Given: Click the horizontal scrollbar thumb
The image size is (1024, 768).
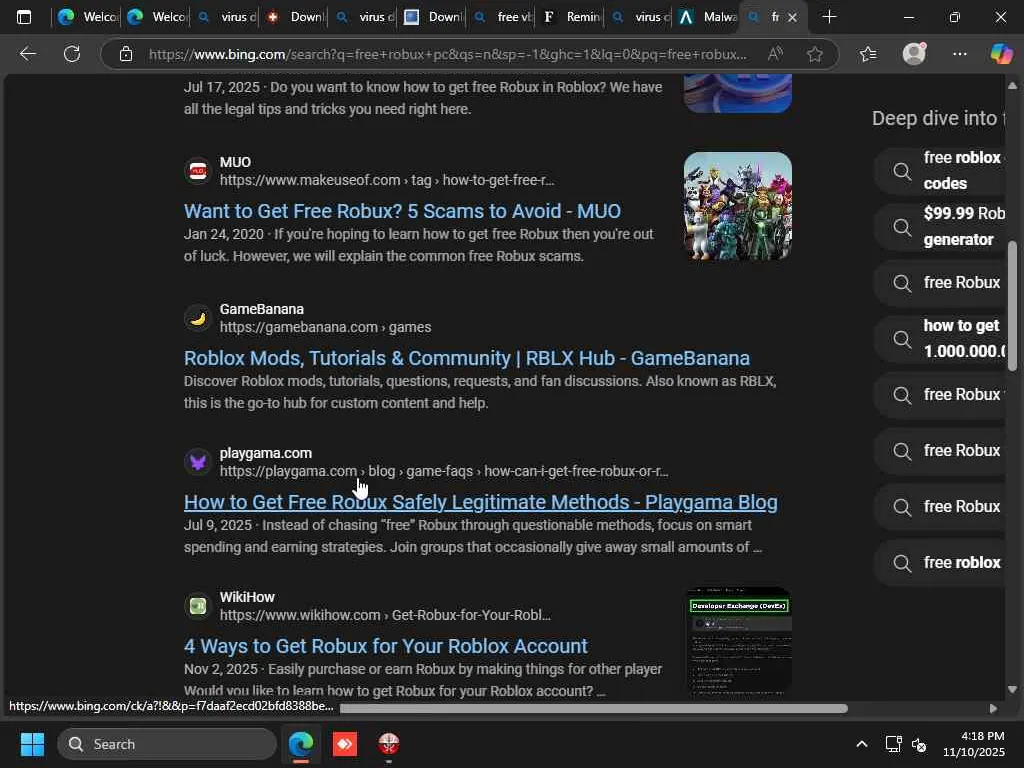Looking at the screenshot, I should (594, 709).
